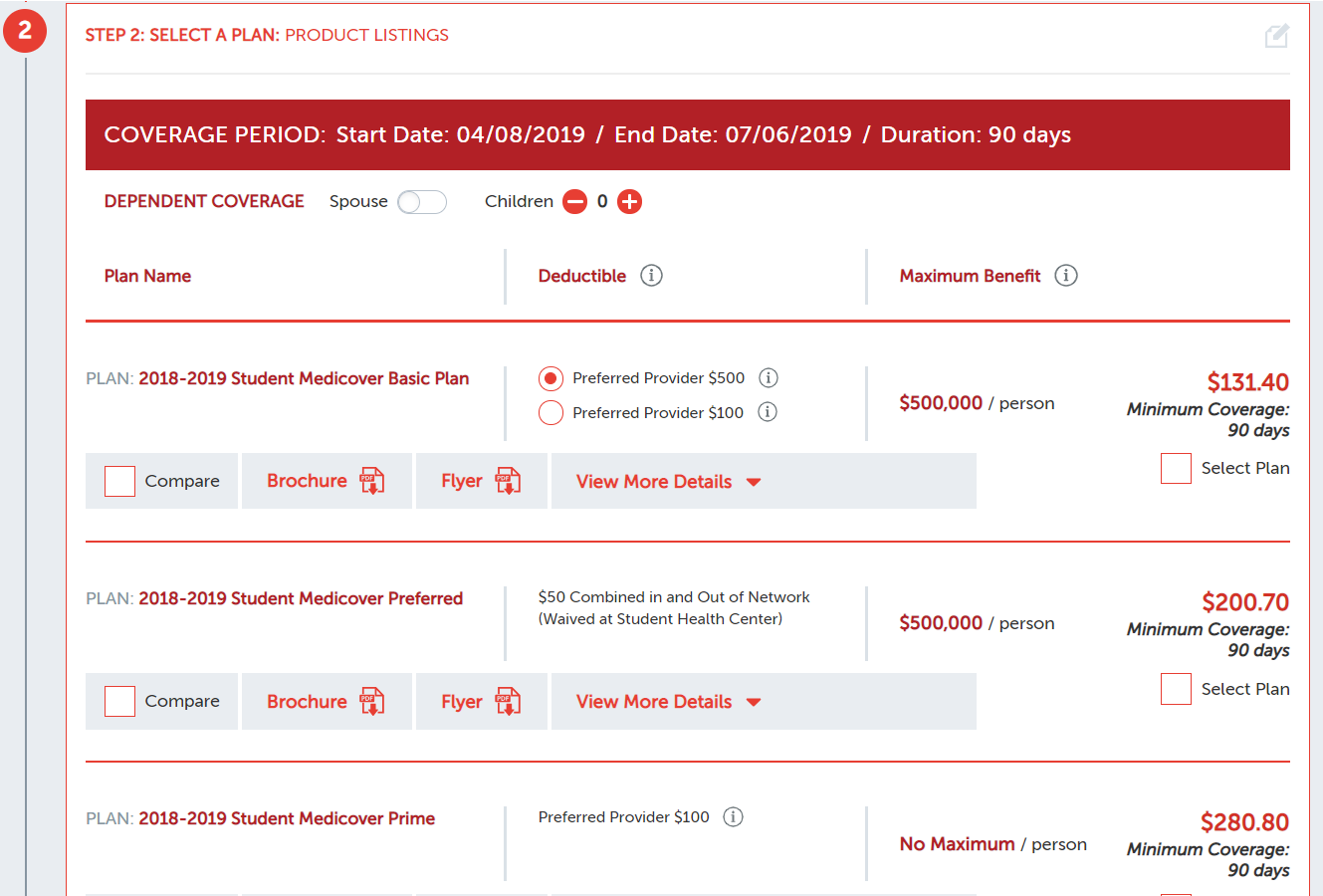Open info for Basic Plan Preferred Provider $100
The image size is (1323, 896).
point(768,412)
